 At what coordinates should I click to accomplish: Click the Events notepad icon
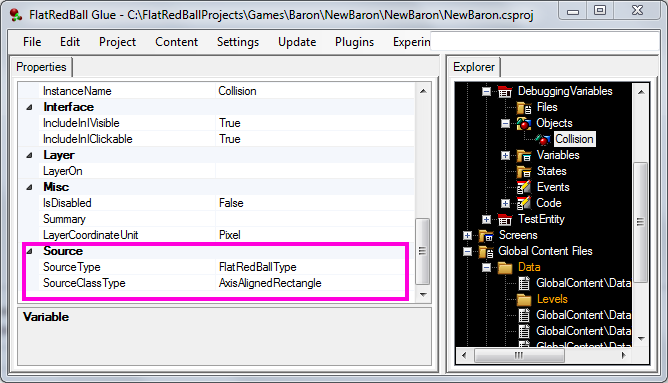(524, 187)
